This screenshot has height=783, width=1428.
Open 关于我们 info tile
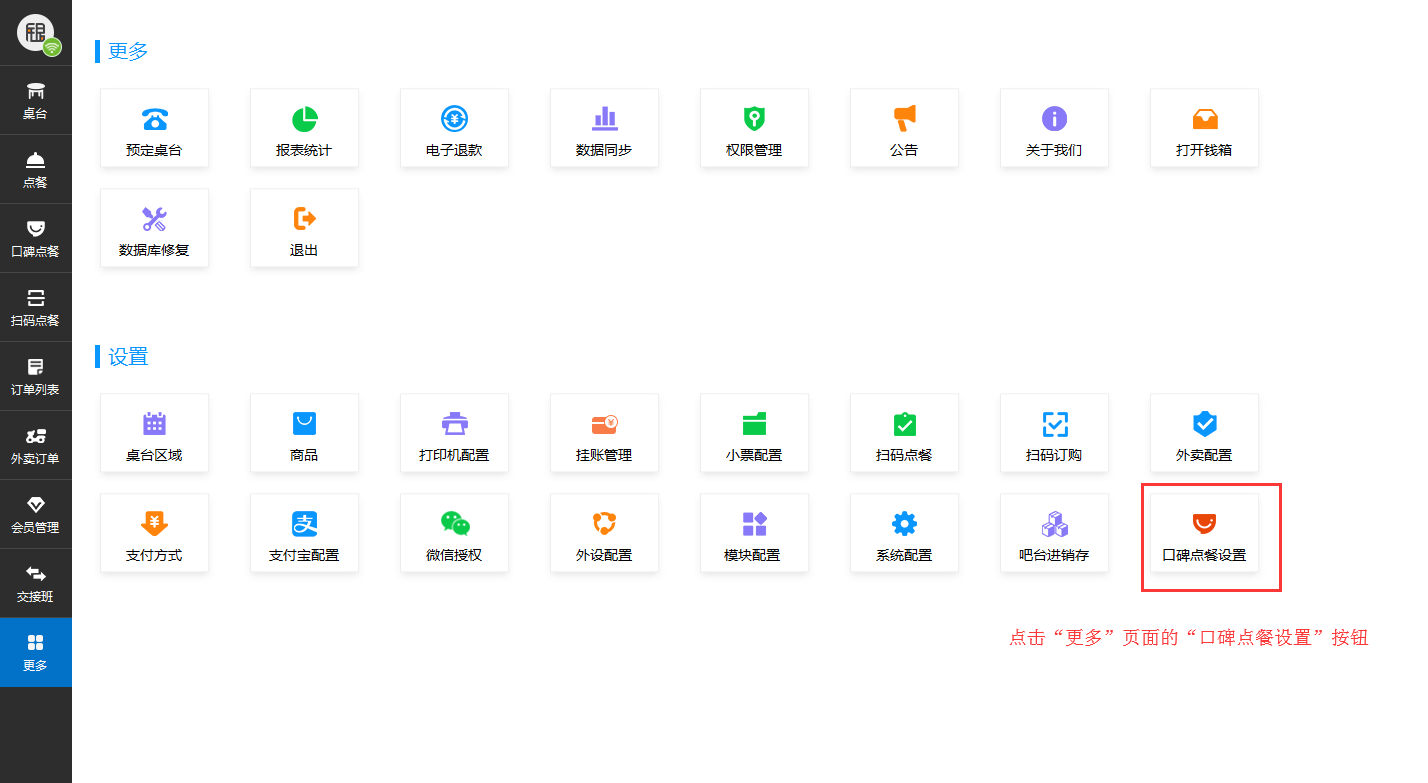click(1054, 128)
